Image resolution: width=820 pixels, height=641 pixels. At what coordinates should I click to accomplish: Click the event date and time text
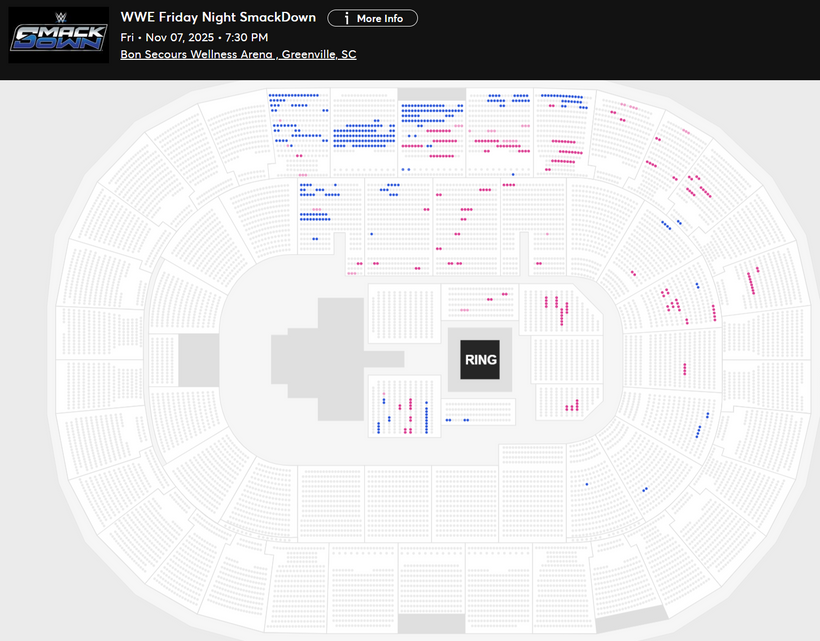point(194,38)
